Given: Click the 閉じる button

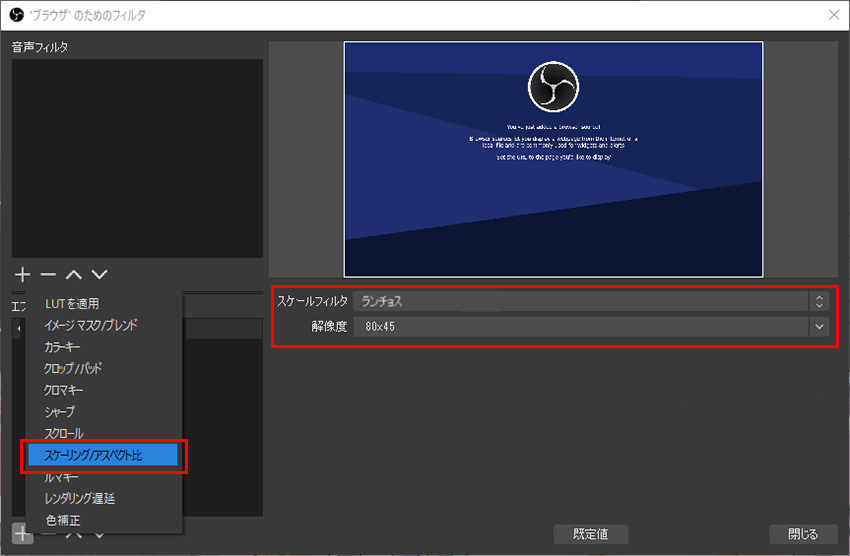Looking at the screenshot, I should coord(802,533).
